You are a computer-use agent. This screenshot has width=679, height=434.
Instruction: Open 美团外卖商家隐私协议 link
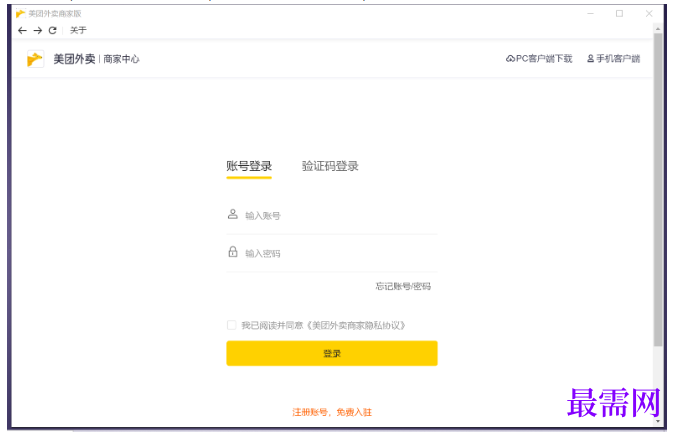[x=356, y=325]
